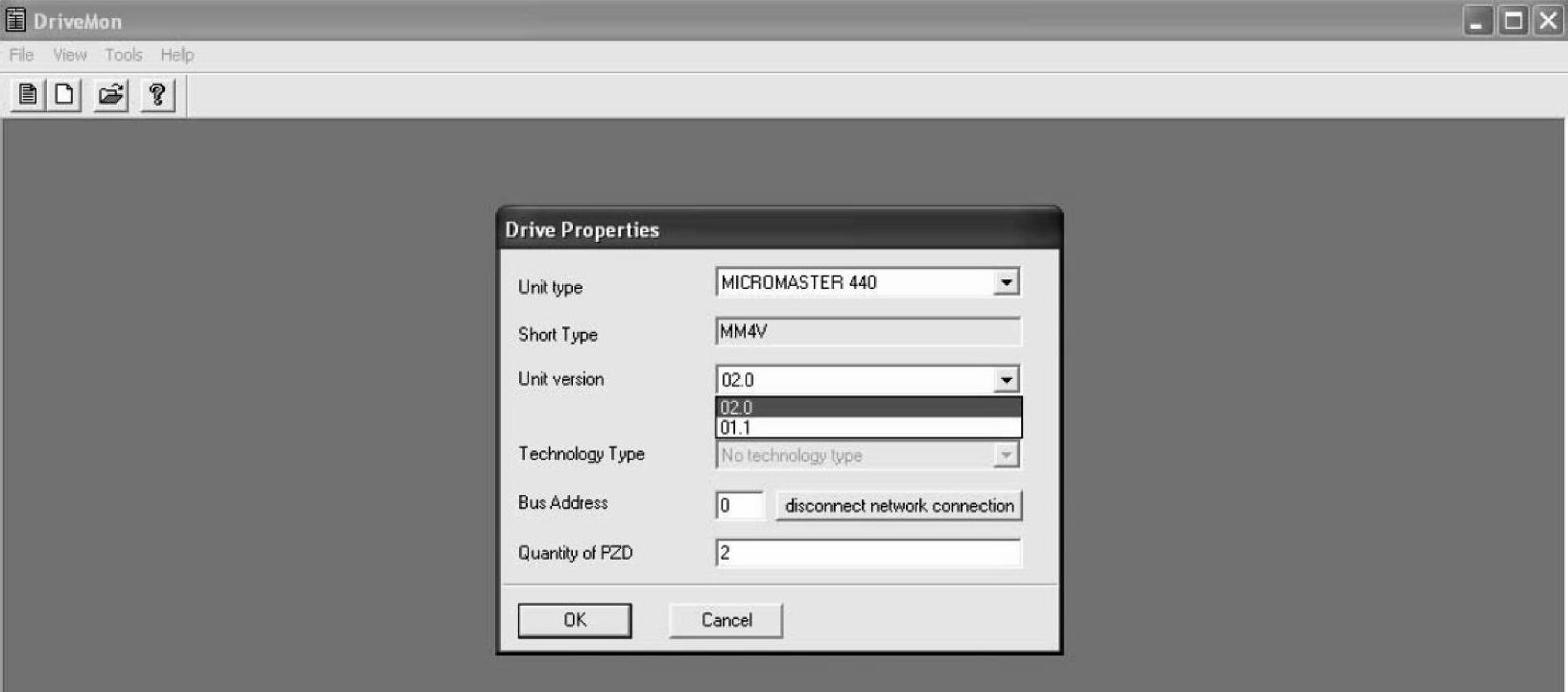Click the "Unit version" label
Screen dimensions: 1568x692
point(561,379)
